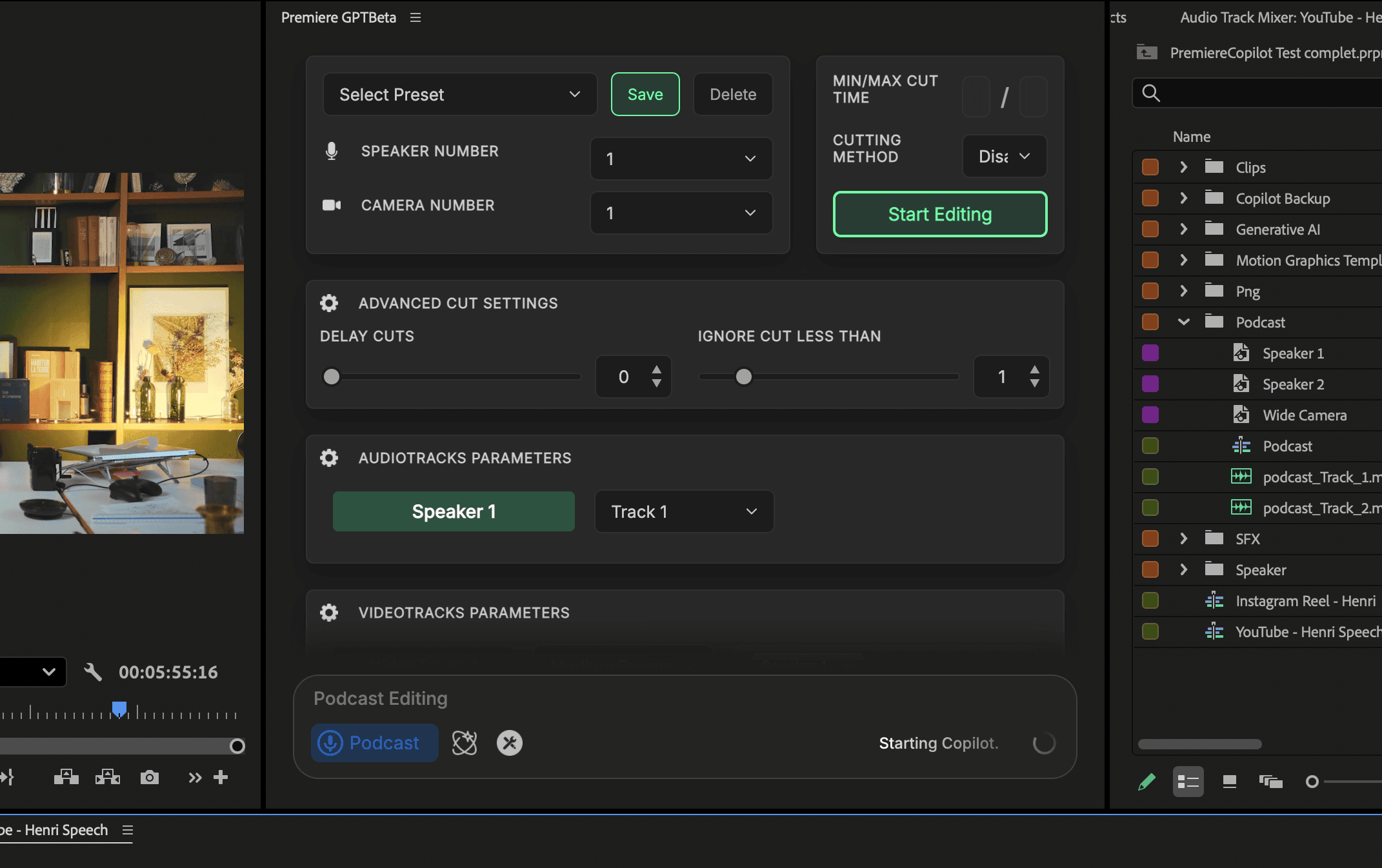1382x868 pixels.
Task: Open the Track 1 dropdown
Action: pos(683,511)
